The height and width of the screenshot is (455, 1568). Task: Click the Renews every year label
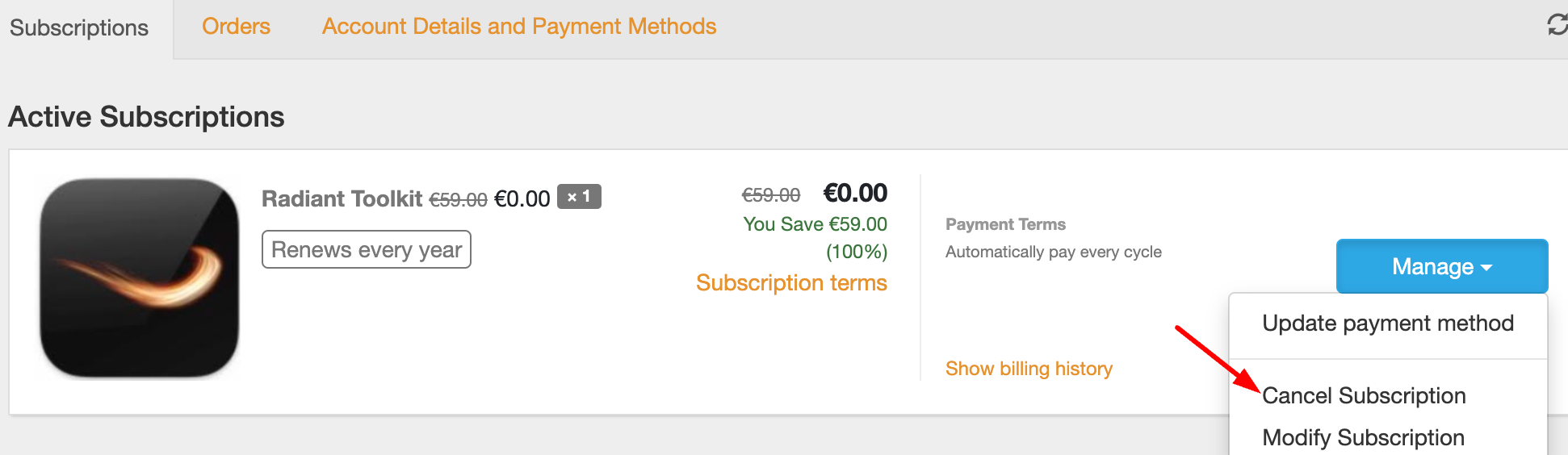point(367,249)
